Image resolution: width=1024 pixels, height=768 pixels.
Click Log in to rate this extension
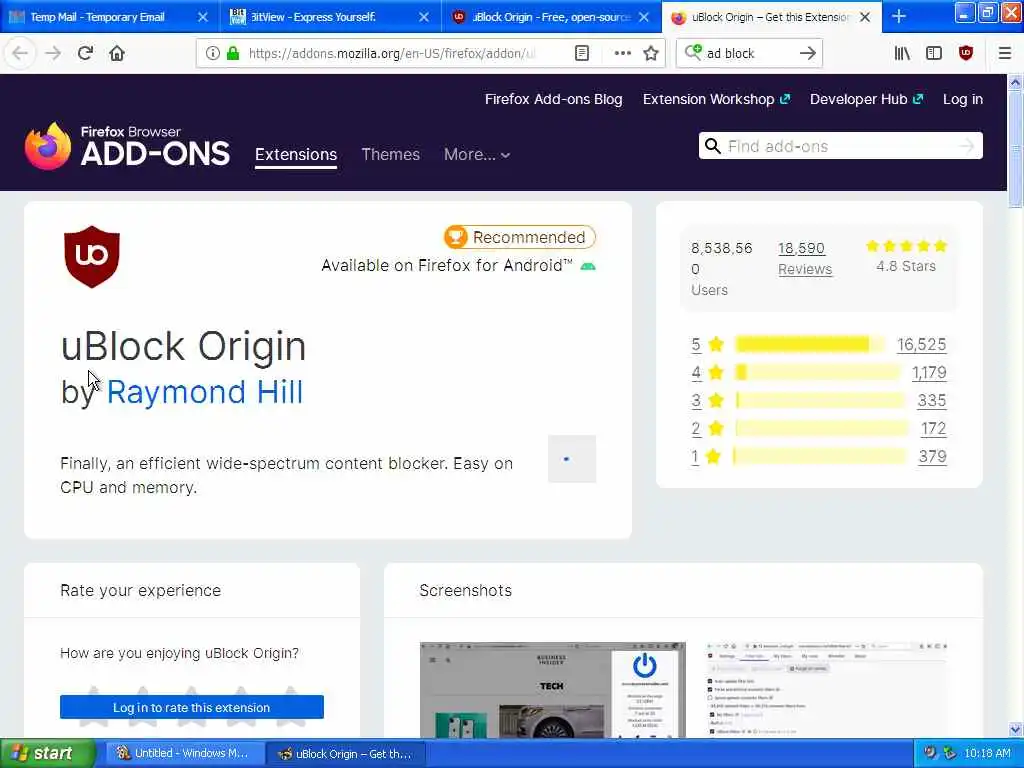pos(191,707)
